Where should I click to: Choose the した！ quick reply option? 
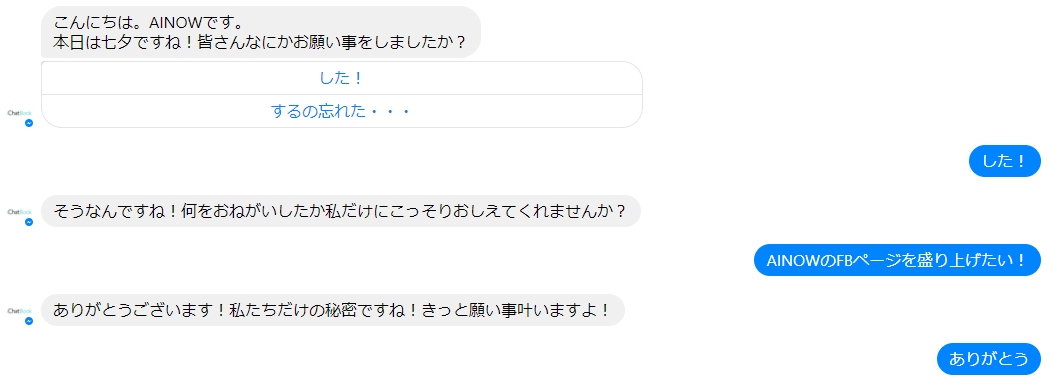point(342,78)
